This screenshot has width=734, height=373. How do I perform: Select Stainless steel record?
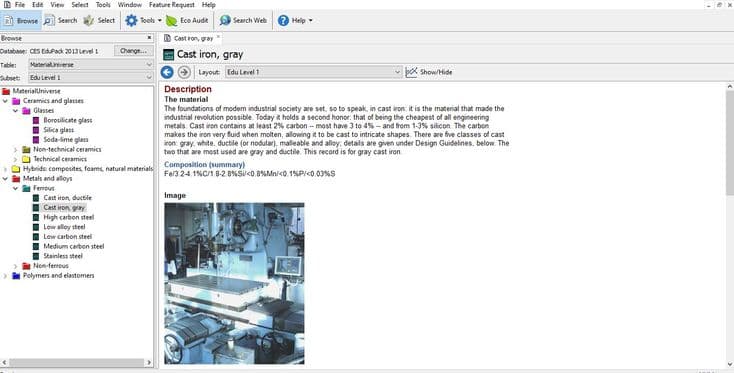63,256
